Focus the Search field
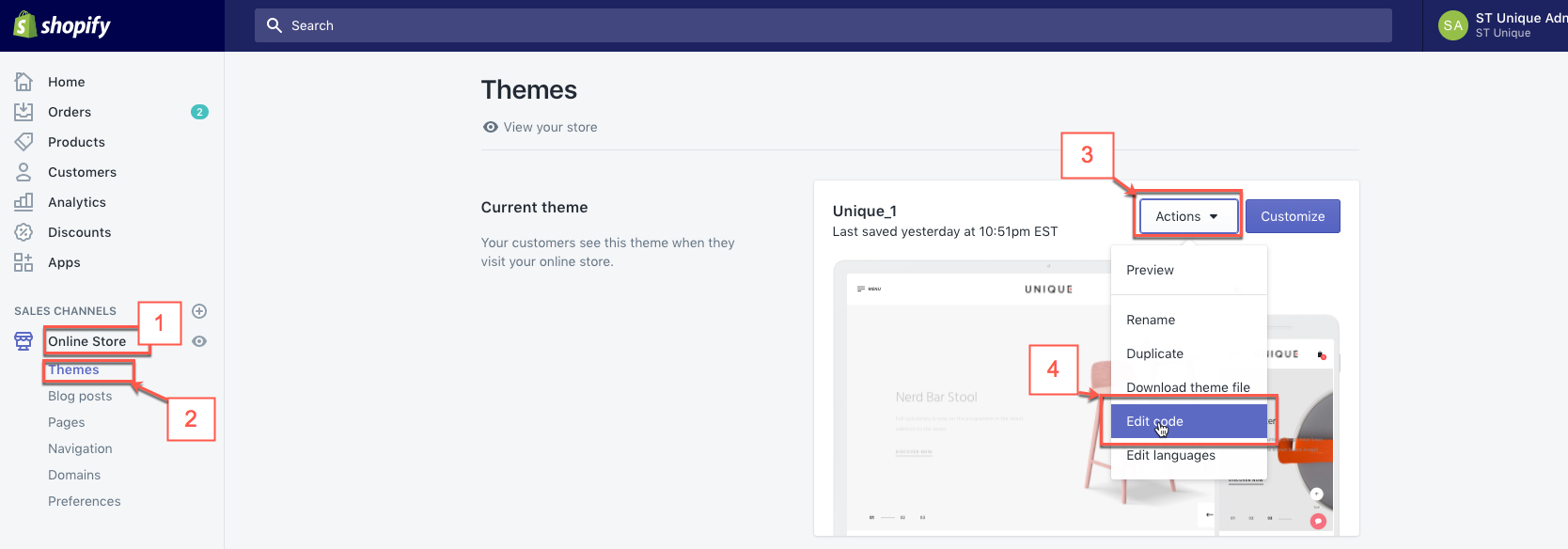The image size is (1568, 549). pyautogui.click(x=823, y=25)
